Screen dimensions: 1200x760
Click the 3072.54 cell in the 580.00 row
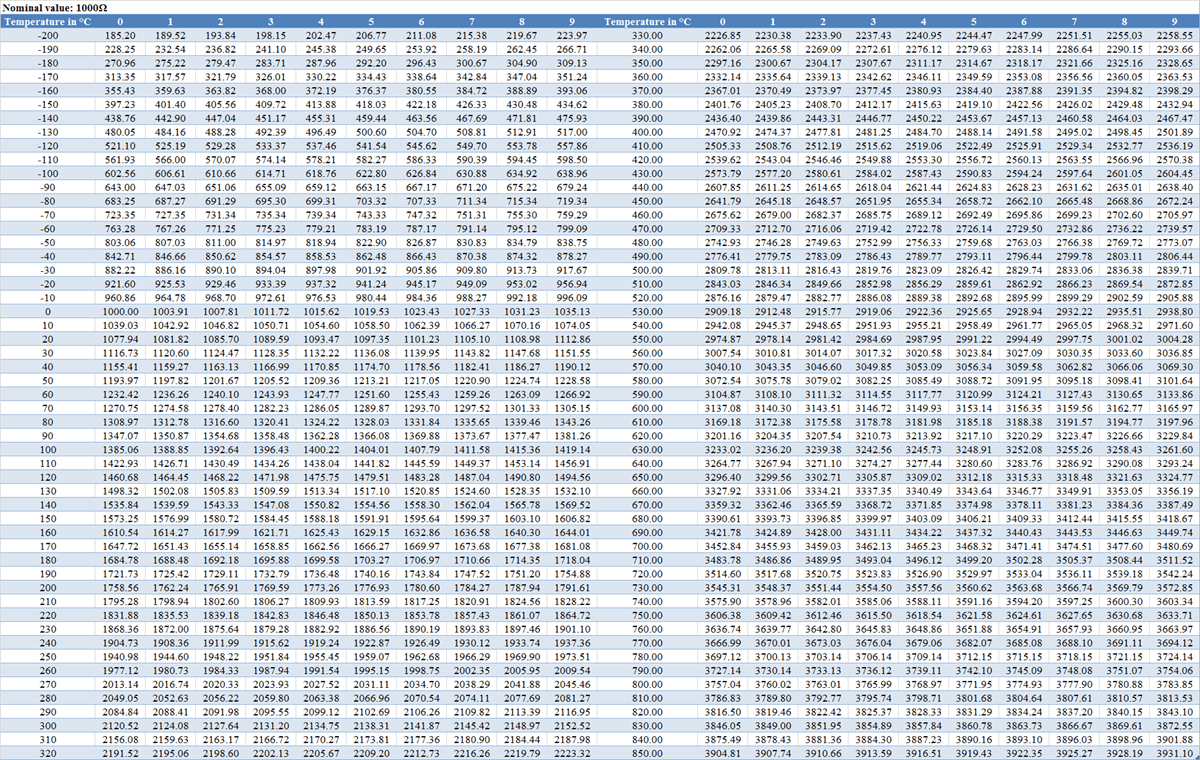(x=723, y=381)
